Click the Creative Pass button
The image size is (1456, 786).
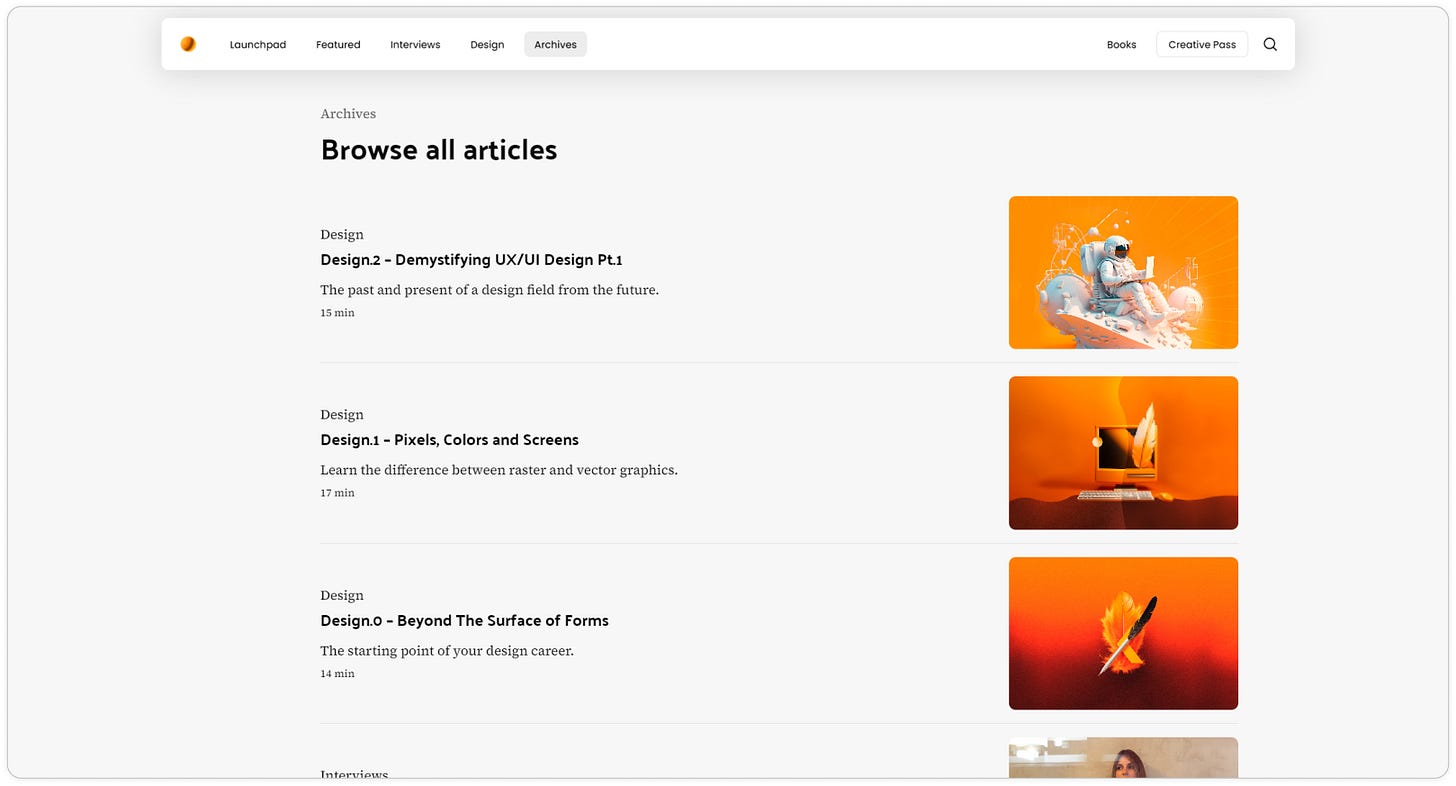(x=1202, y=44)
